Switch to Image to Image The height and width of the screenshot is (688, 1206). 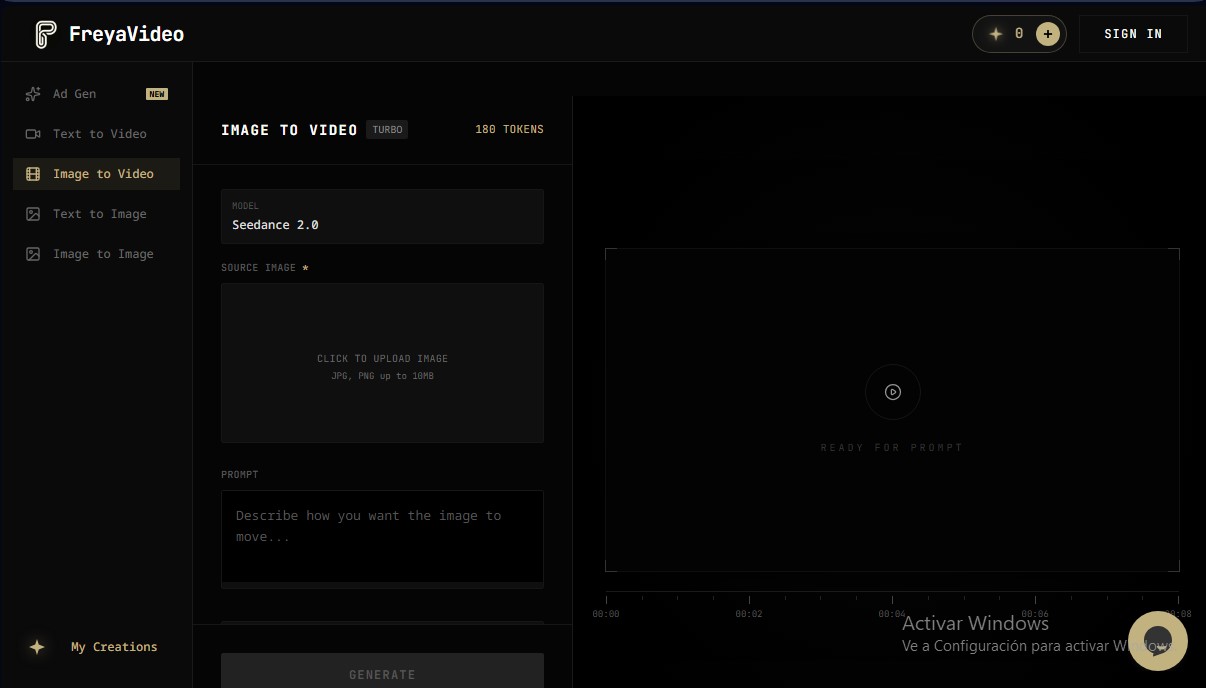click(96, 254)
